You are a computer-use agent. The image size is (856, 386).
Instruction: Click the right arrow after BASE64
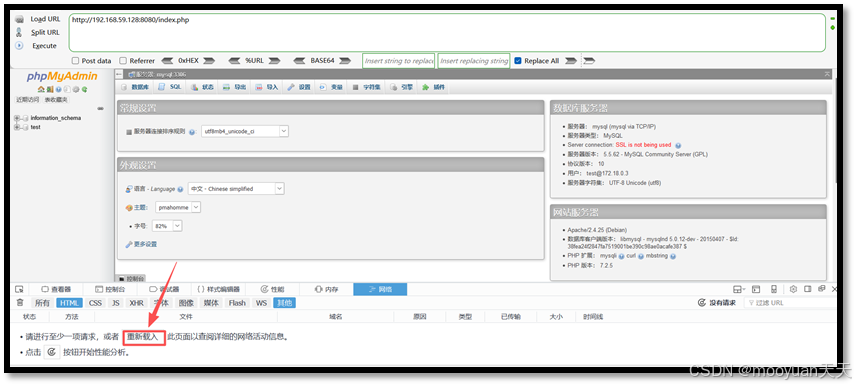344,61
